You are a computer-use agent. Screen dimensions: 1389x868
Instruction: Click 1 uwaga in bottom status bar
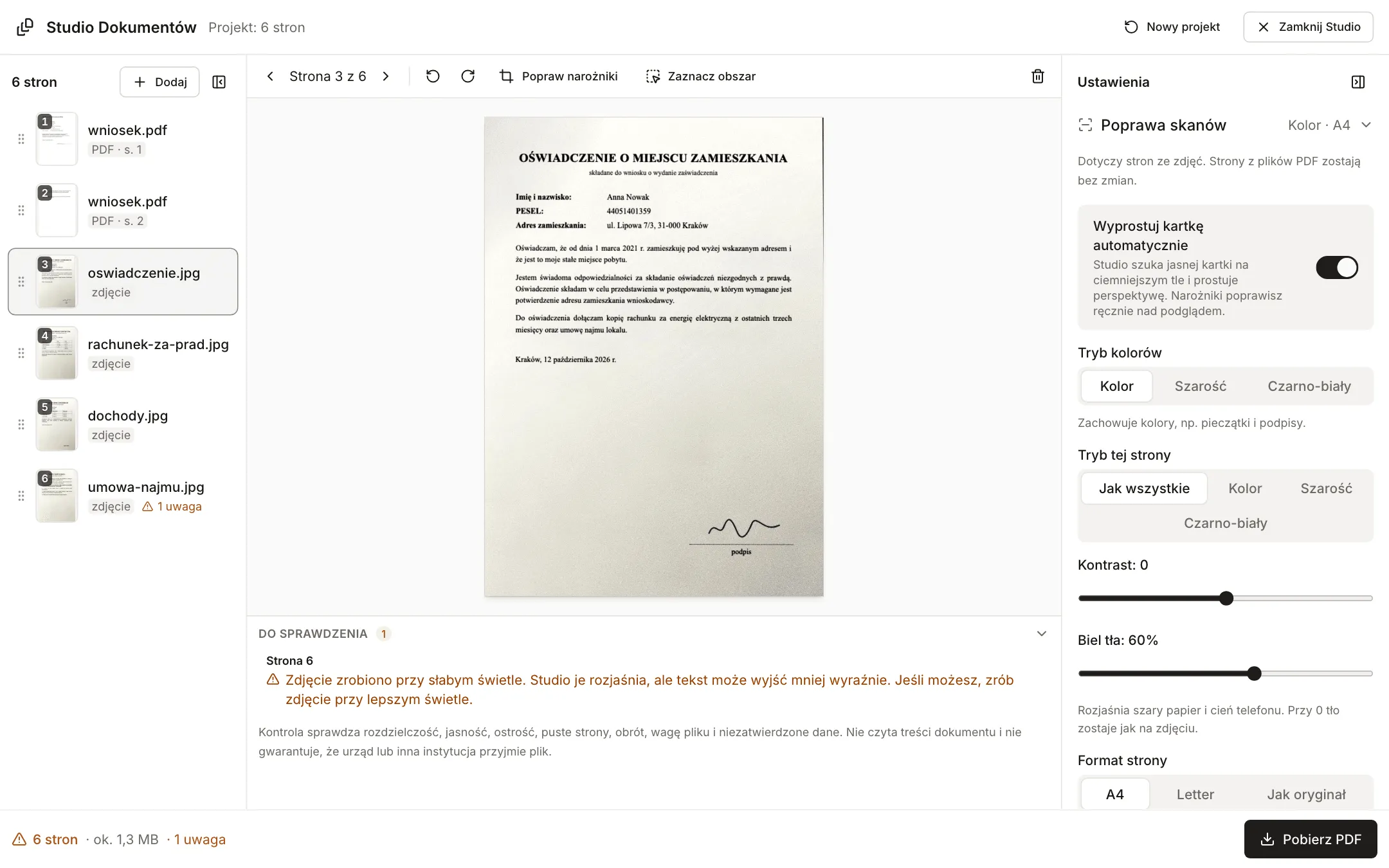[x=200, y=840]
